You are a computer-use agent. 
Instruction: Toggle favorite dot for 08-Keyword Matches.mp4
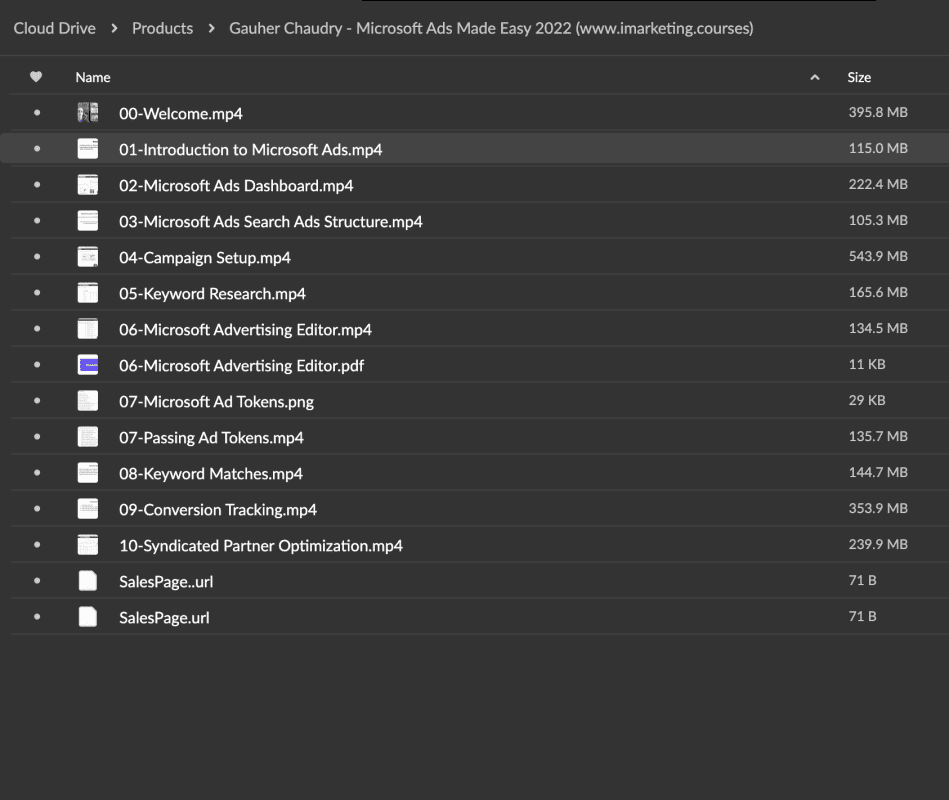(x=37, y=473)
